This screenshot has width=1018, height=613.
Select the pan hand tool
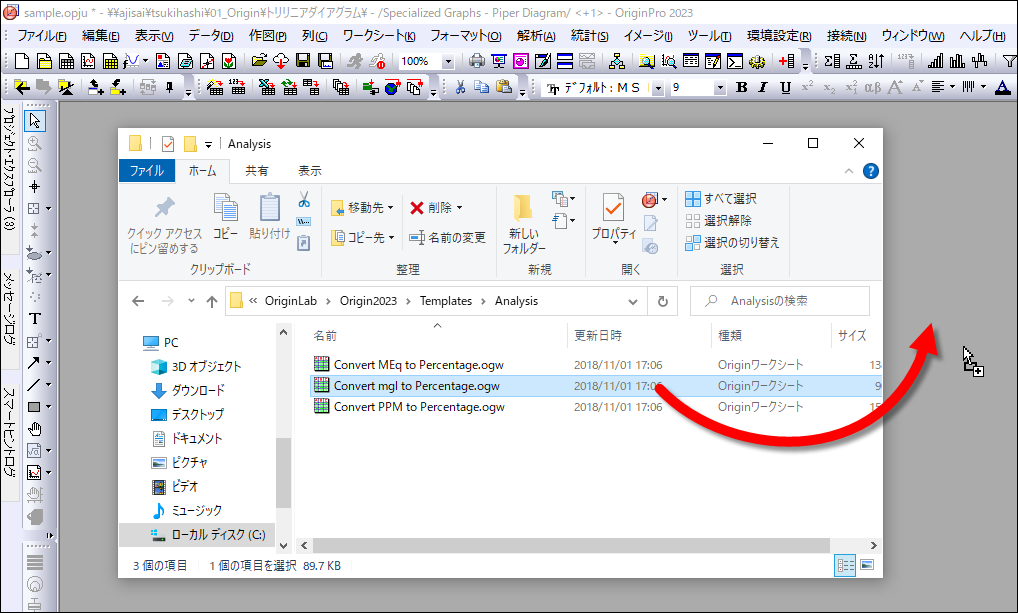(34, 429)
